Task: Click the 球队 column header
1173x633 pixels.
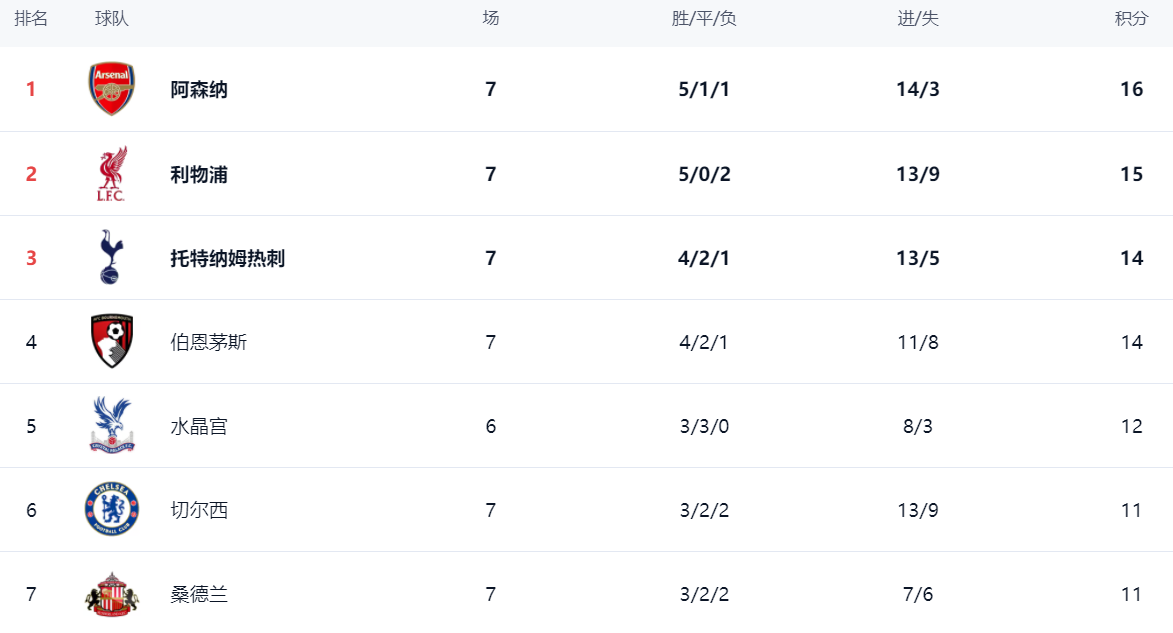Action: [112, 19]
